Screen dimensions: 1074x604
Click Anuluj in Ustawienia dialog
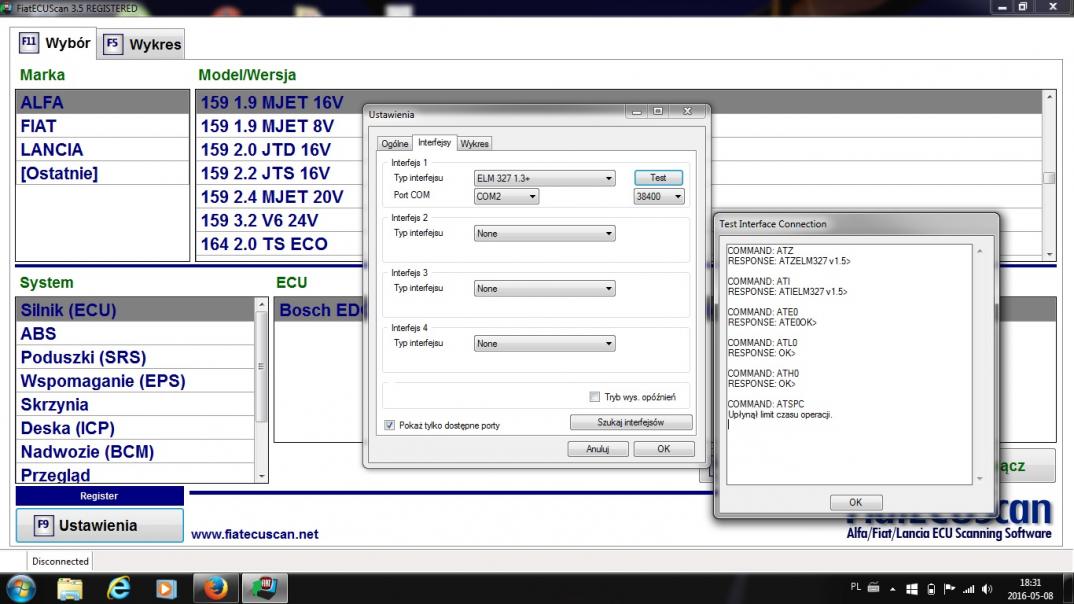click(598, 449)
